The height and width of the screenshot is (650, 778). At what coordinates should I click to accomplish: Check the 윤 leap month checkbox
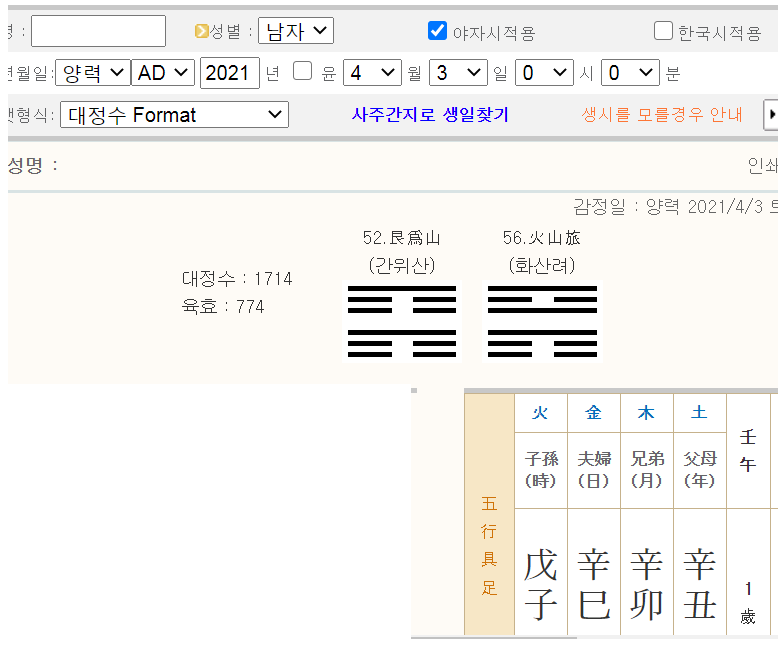click(x=302, y=73)
